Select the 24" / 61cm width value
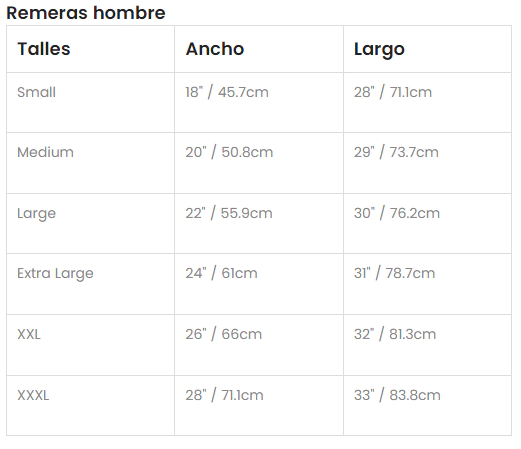This screenshot has height=449, width=521. [221, 273]
